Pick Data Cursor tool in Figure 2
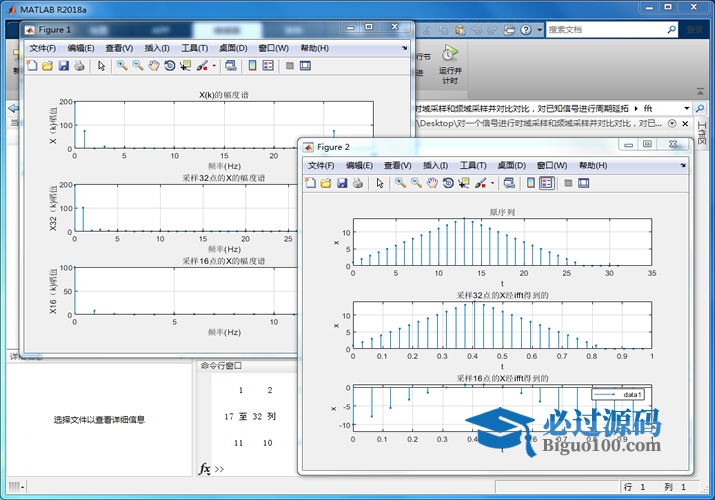 [464, 183]
